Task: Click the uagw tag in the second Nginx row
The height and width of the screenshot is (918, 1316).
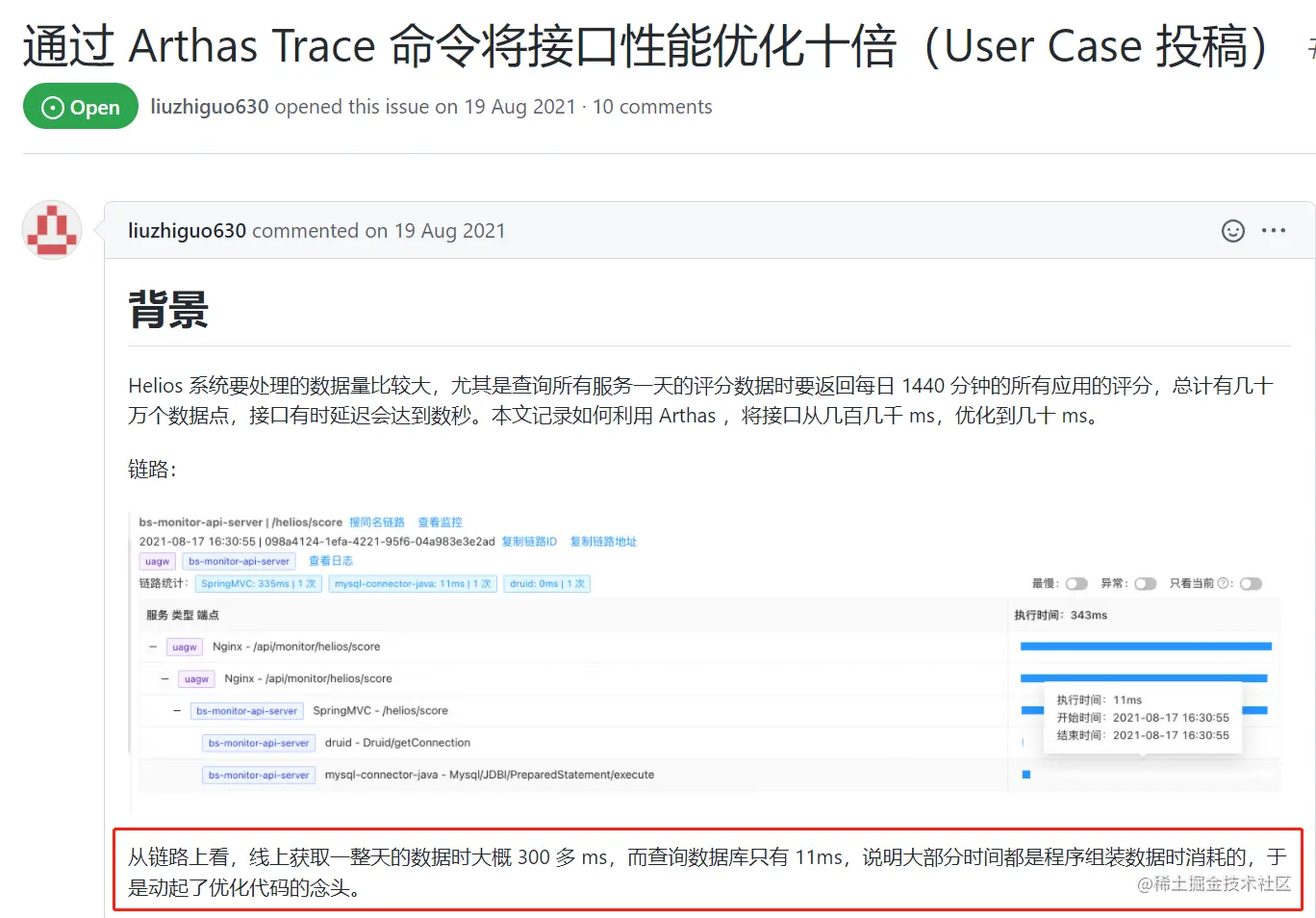Action: [196, 679]
